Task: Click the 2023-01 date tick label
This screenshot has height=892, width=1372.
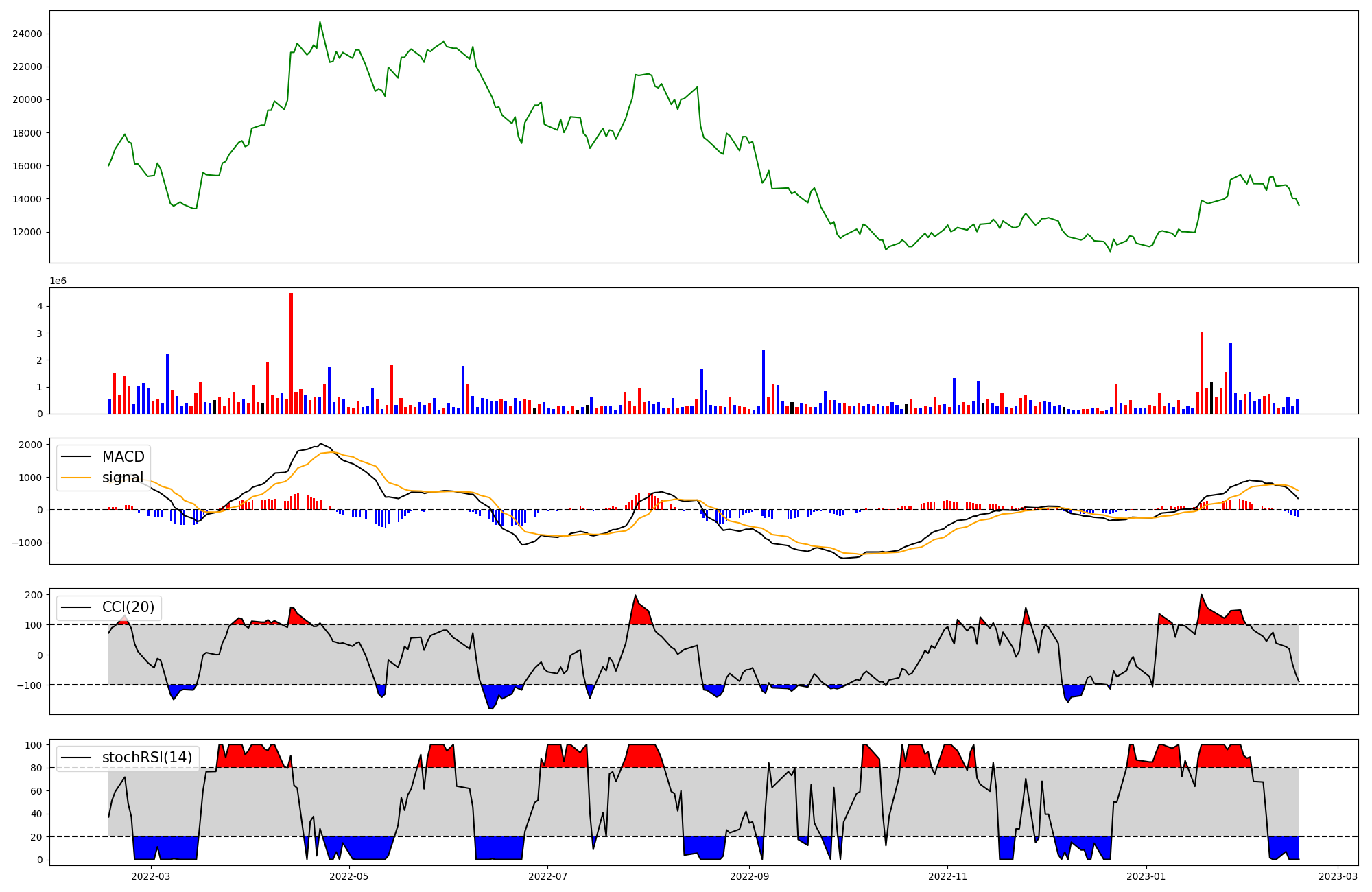Action: (x=1146, y=876)
